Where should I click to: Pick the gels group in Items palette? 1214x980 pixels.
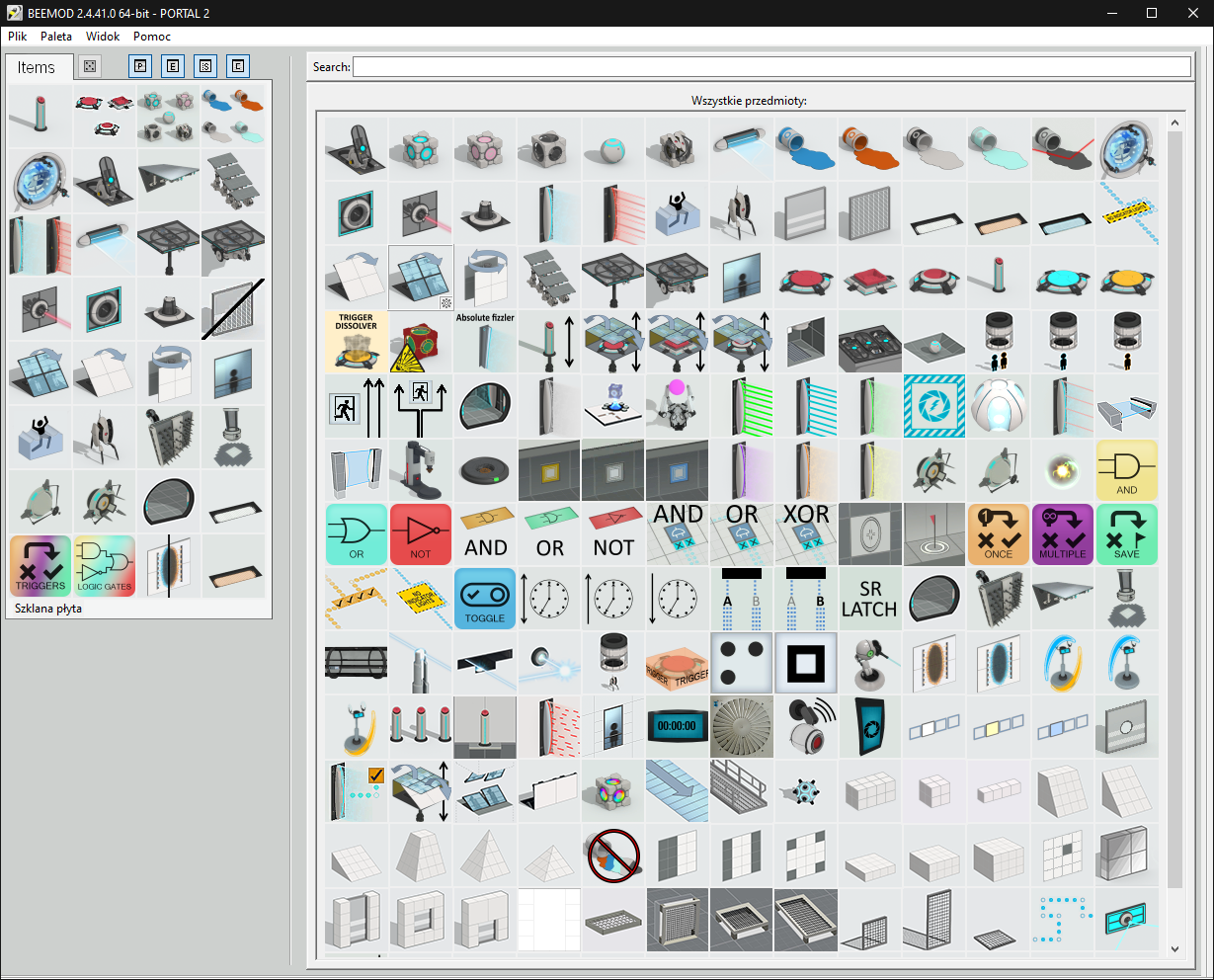point(233,117)
